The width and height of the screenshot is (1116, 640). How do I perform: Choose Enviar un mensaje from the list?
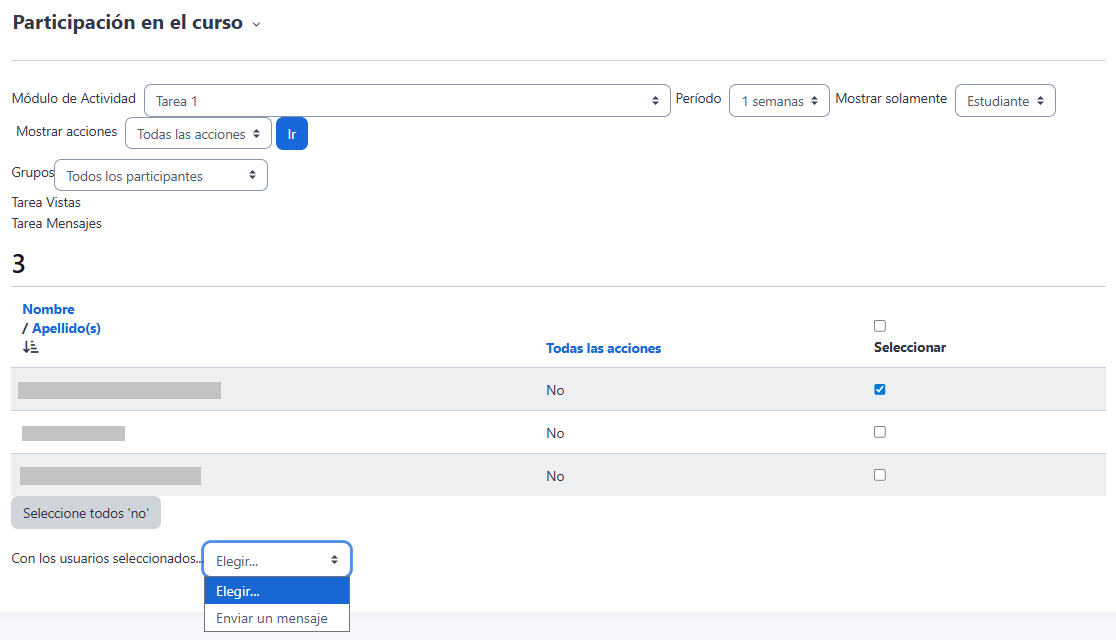(272, 619)
